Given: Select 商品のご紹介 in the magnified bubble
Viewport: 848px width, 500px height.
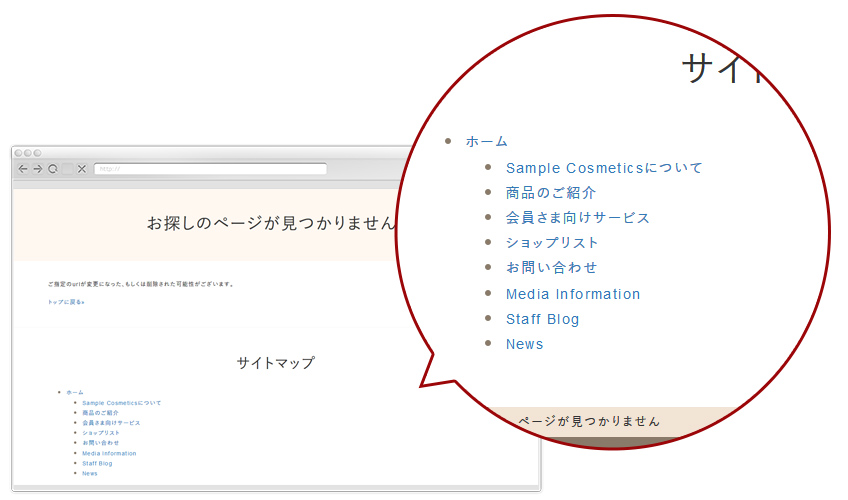Looking at the screenshot, I should click(x=551, y=193).
